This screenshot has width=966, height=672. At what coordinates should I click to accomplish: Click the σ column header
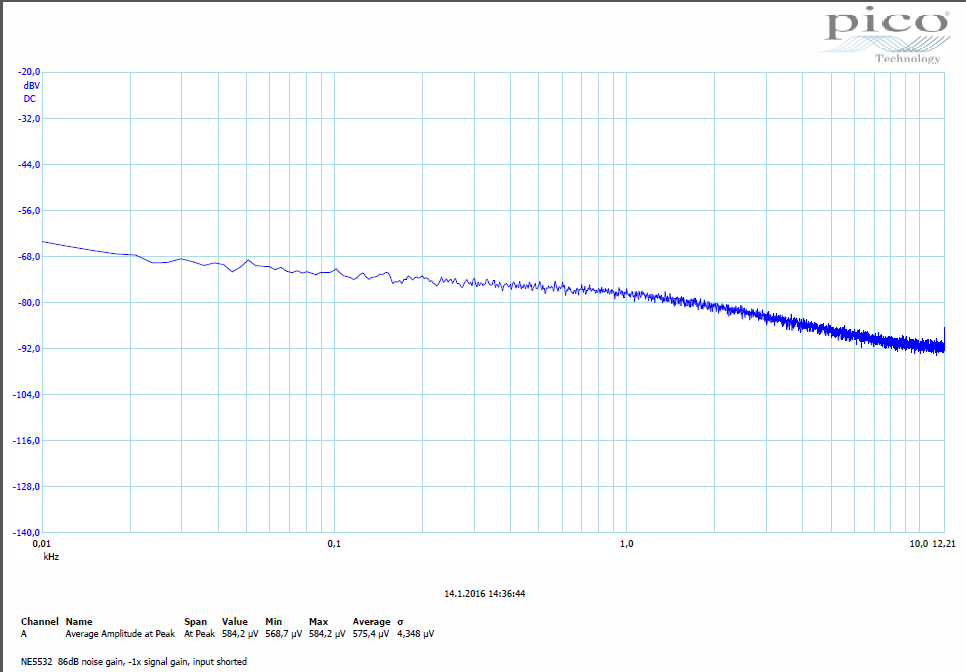[400, 622]
